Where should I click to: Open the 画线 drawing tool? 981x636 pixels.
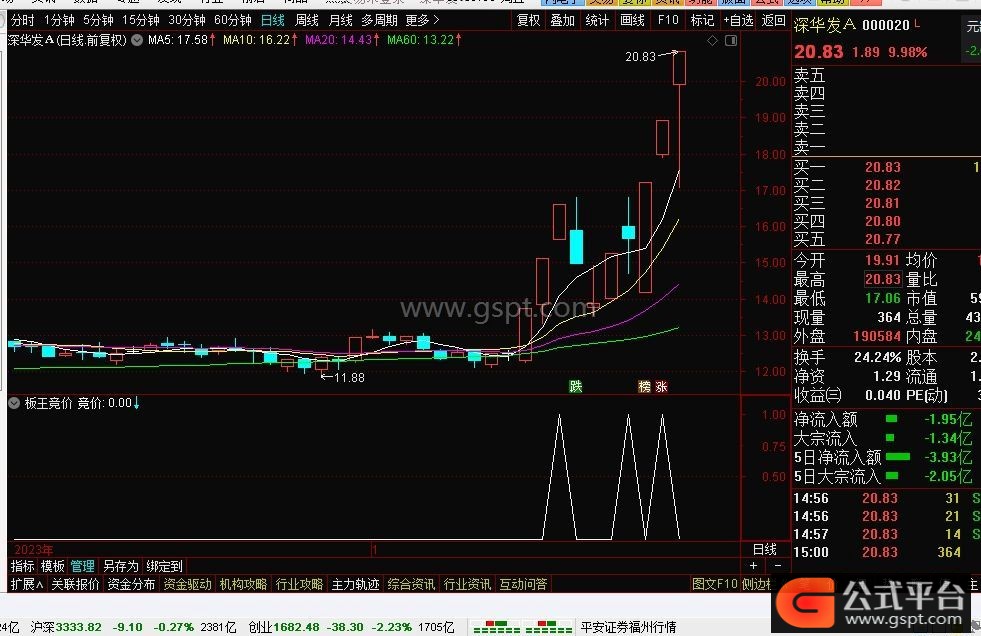pos(633,21)
